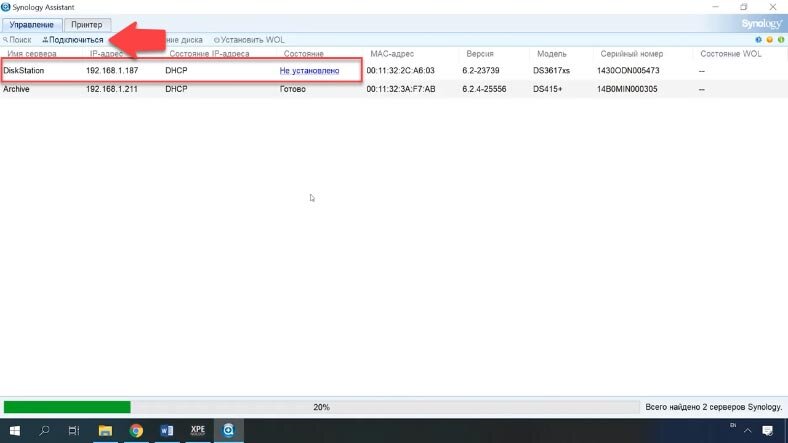The image size is (788, 443).
Task: Click the DHCP cell in Archive row
Action: [x=176, y=89]
